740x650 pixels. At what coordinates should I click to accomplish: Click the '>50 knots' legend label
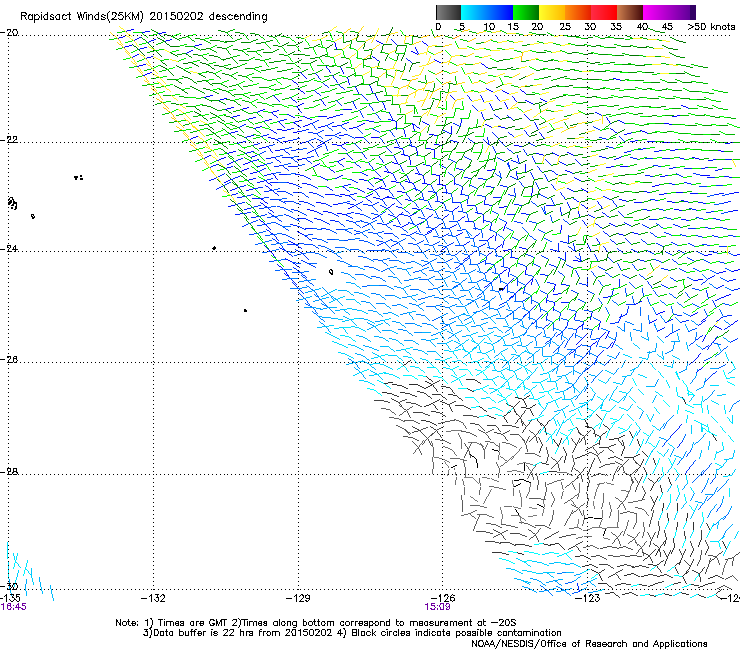(x=711, y=26)
